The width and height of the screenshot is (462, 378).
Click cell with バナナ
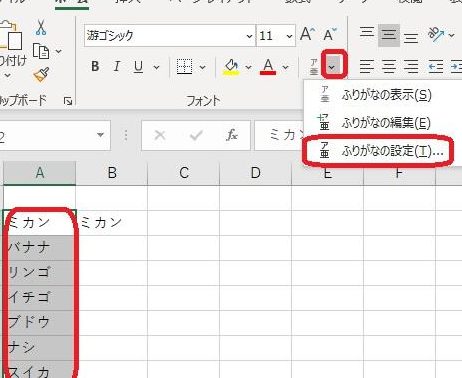[40, 248]
